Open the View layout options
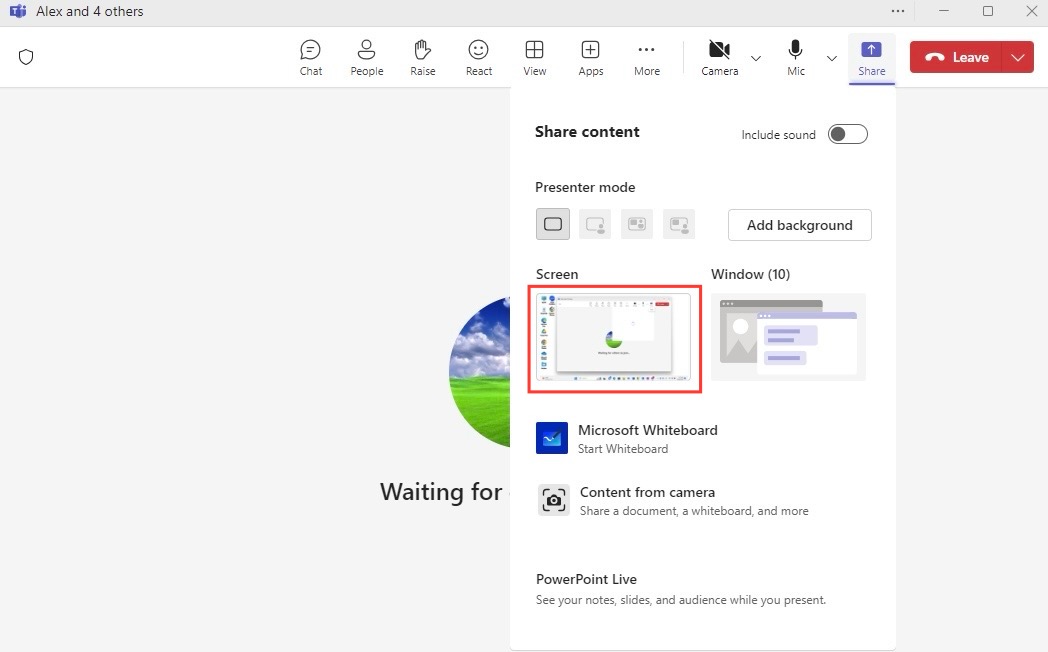The image size is (1048, 652). (x=534, y=57)
